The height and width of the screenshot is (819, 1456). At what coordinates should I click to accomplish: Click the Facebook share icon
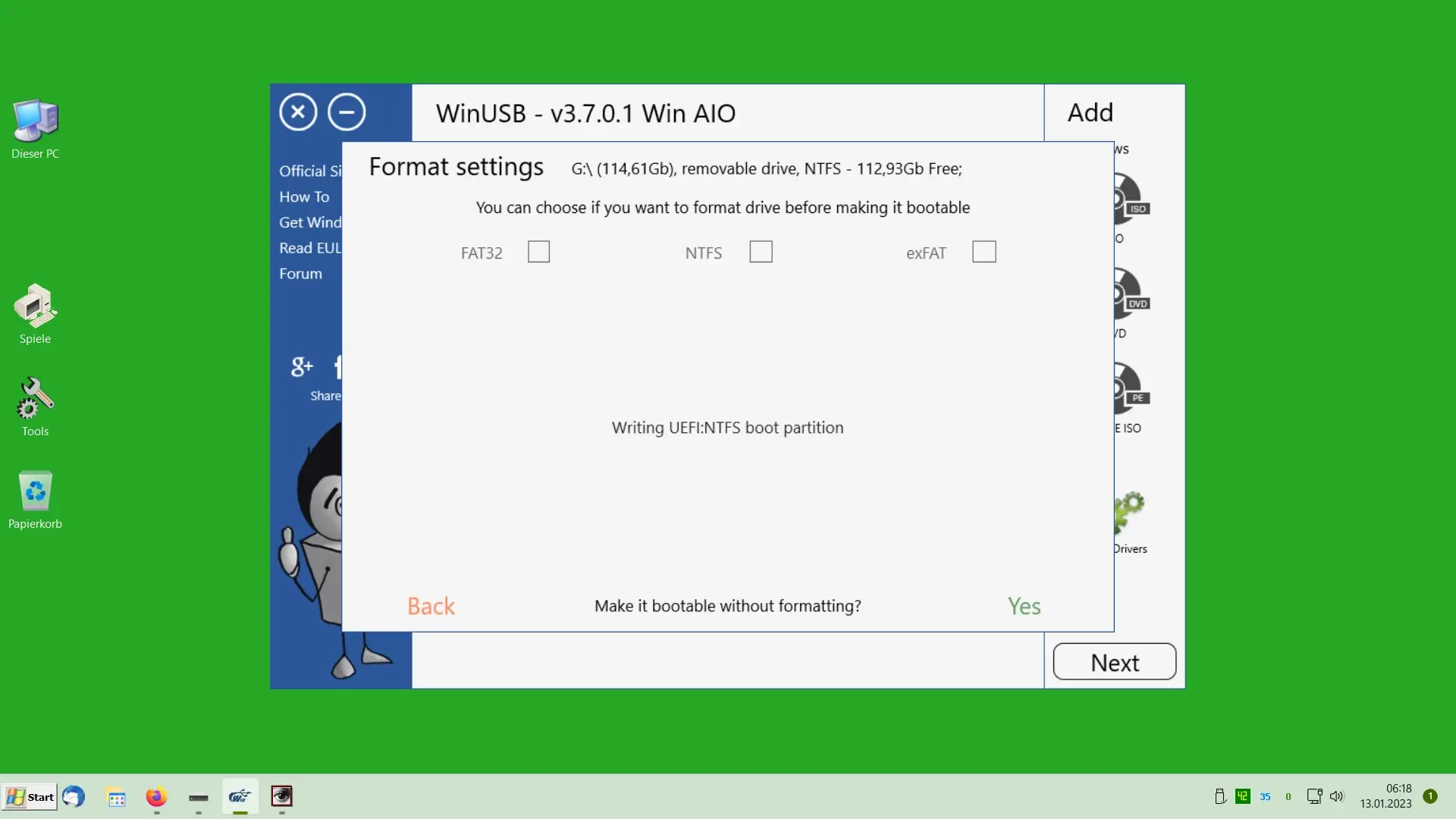[337, 367]
